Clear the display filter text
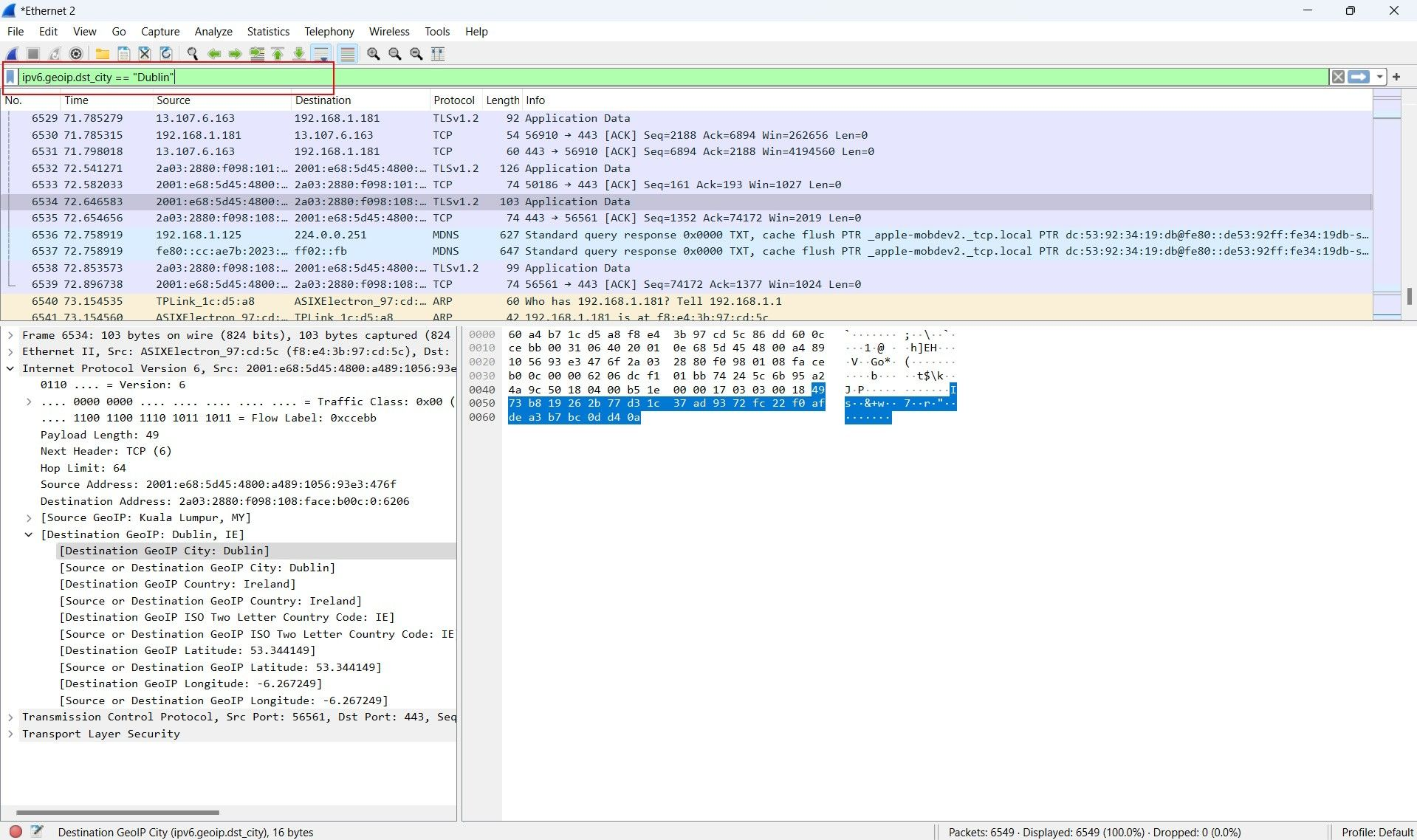Viewport: 1417px width, 840px height. tap(1337, 77)
